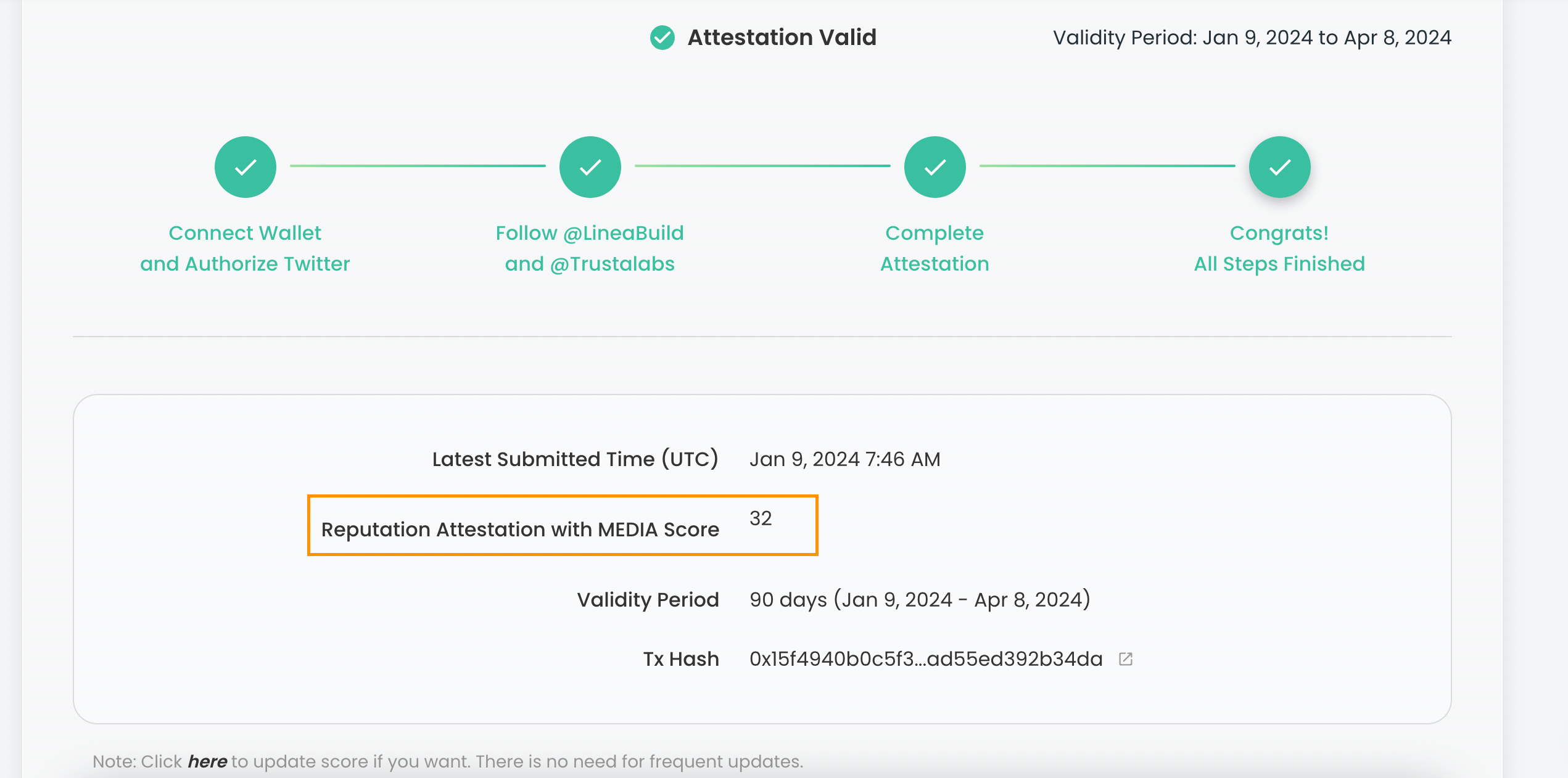The height and width of the screenshot is (778, 1568).
Task: Click the Congrats step checkmark circle
Action: pos(1279,167)
